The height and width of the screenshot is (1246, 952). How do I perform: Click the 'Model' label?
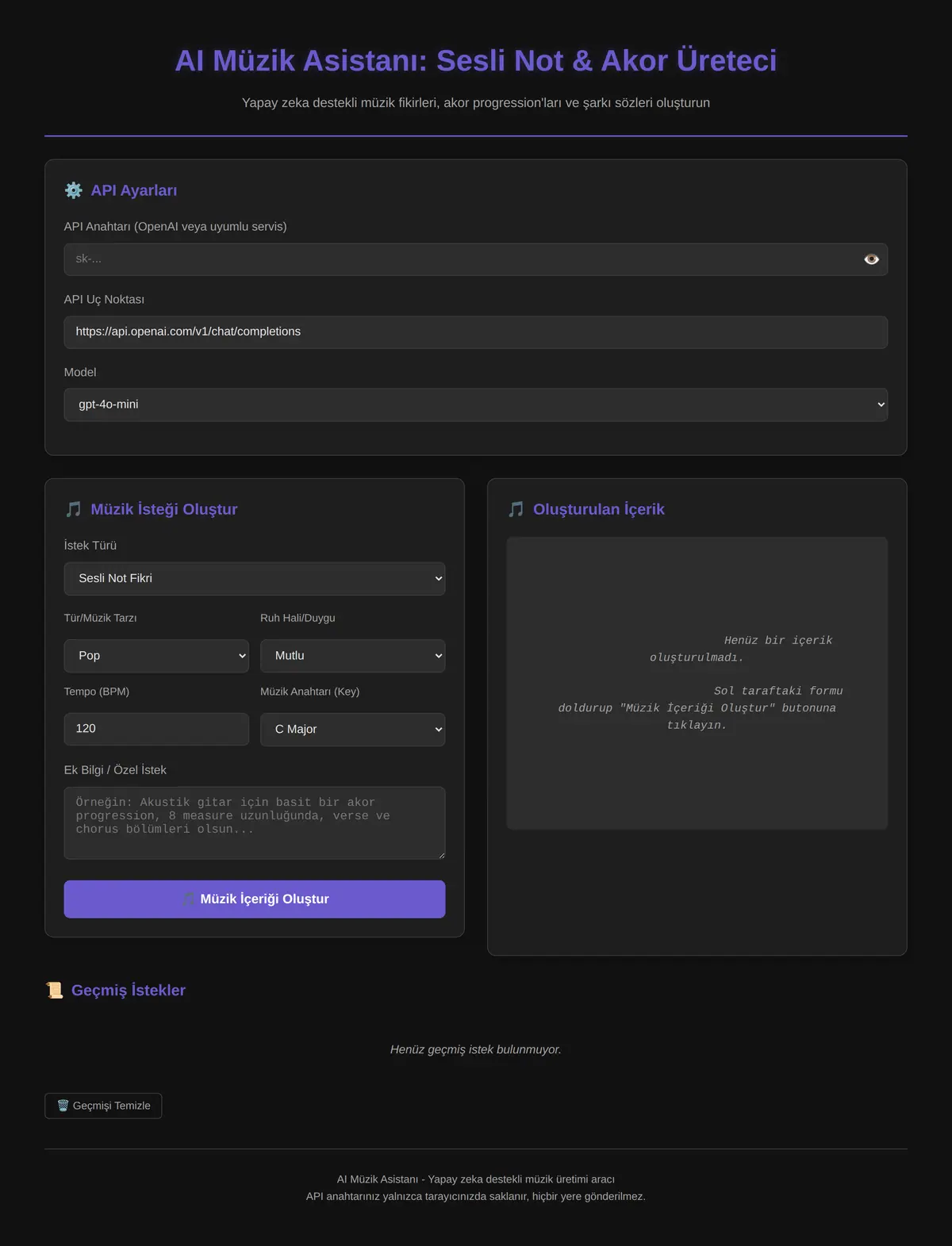click(x=80, y=373)
